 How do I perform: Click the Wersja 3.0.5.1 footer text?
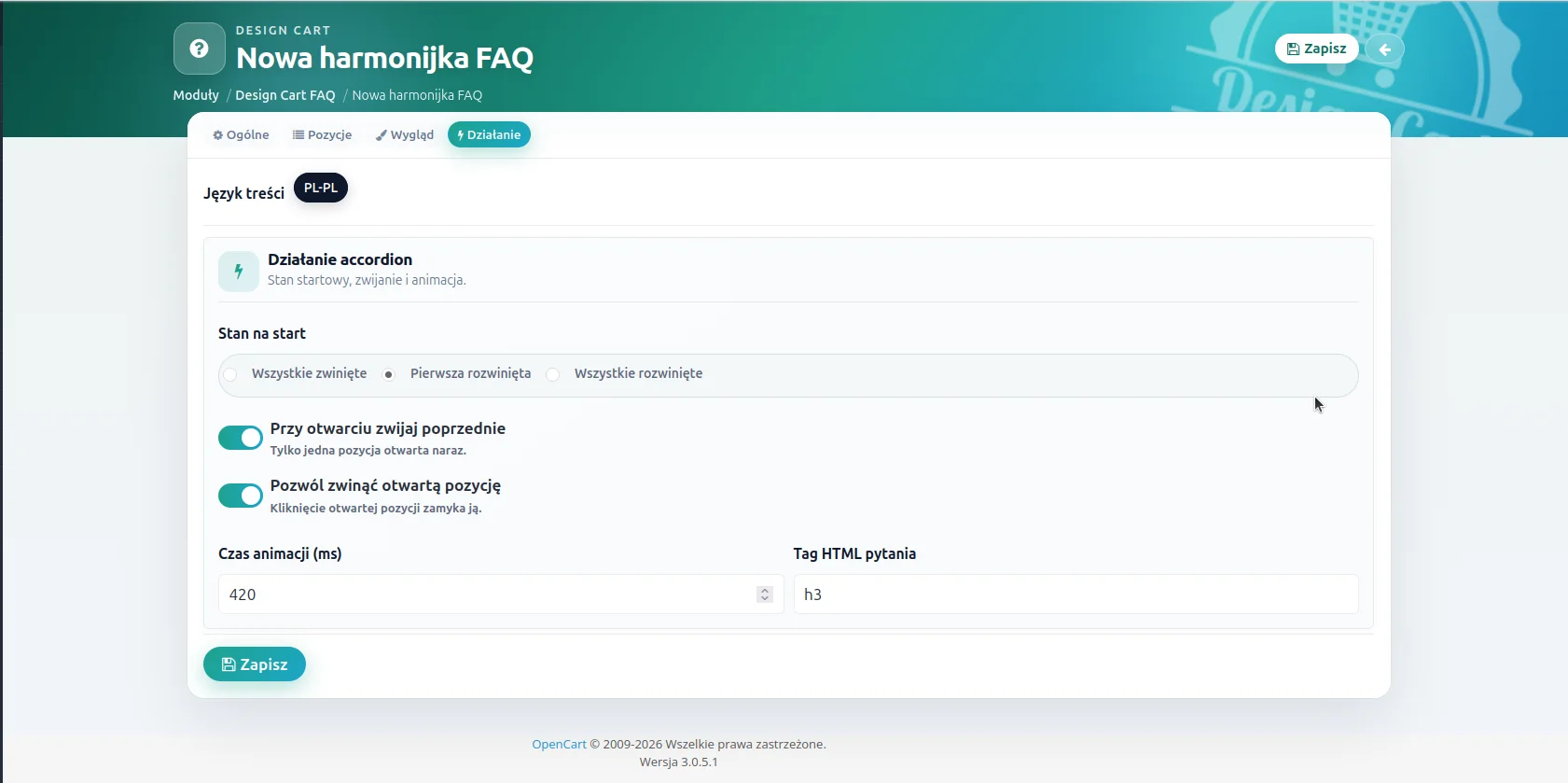[679, 762]
